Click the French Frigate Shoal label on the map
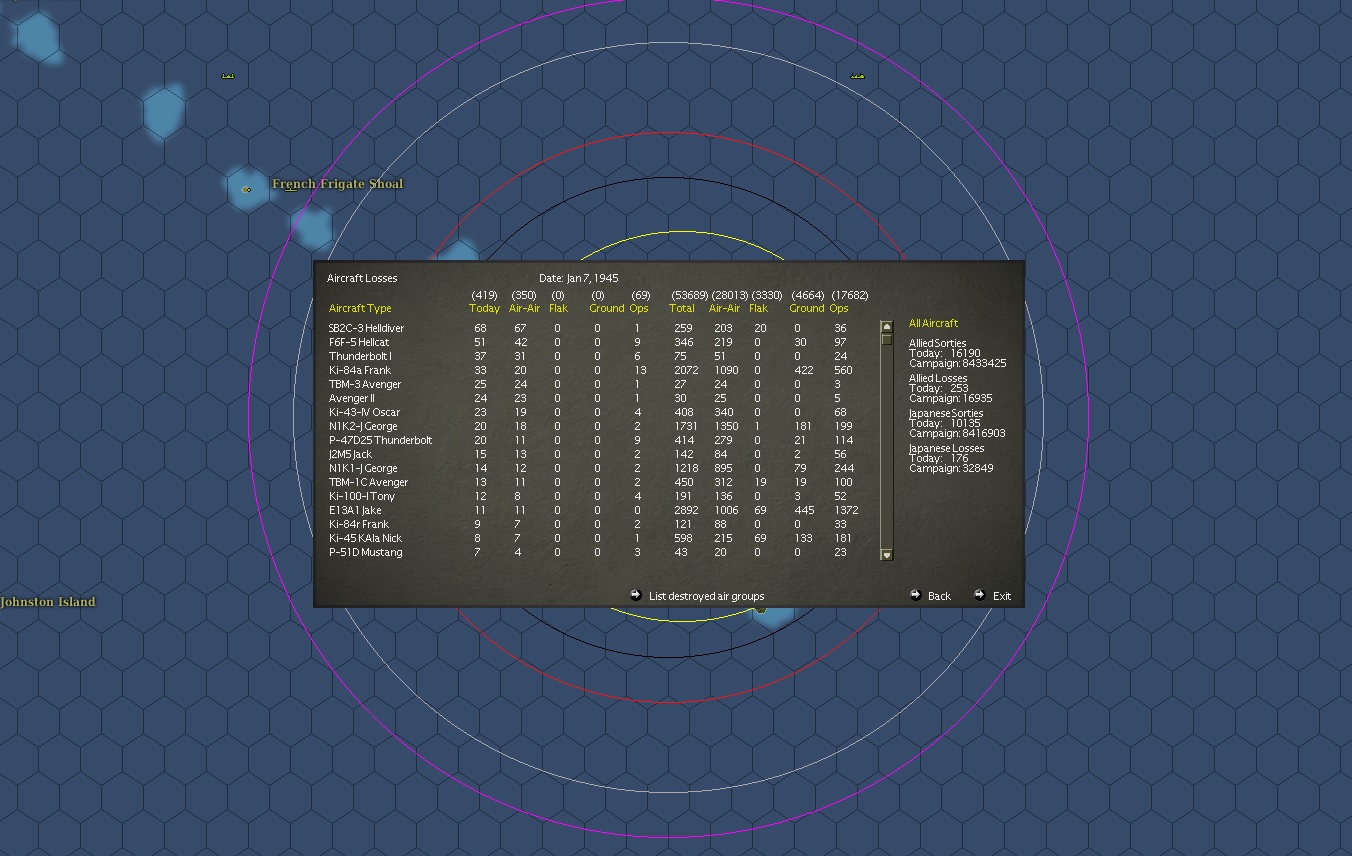Image resolution: width=1352 pixels, height=856 pixels. 337,184
